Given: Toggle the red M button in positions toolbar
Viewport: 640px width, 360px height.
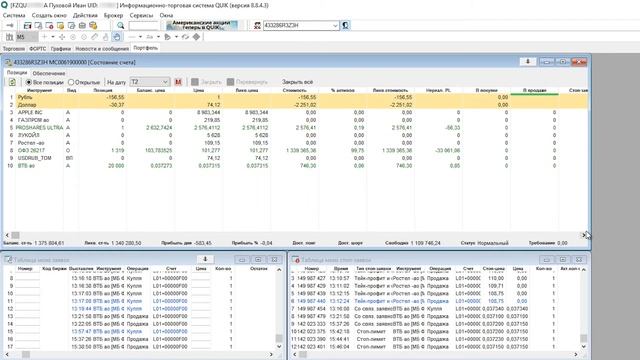Looking at the screenshot, I should tap(178, 82).
